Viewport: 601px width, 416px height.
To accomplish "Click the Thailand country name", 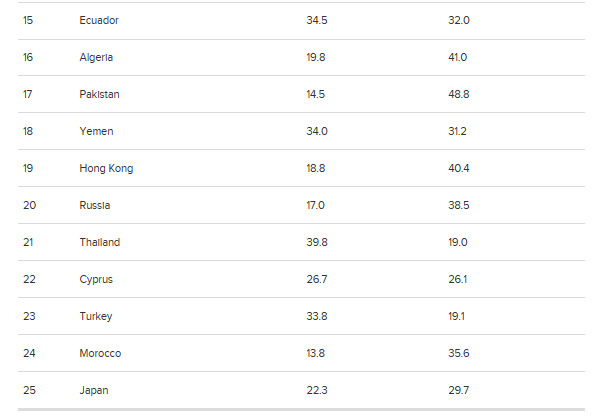I will [x=100, y=242].
